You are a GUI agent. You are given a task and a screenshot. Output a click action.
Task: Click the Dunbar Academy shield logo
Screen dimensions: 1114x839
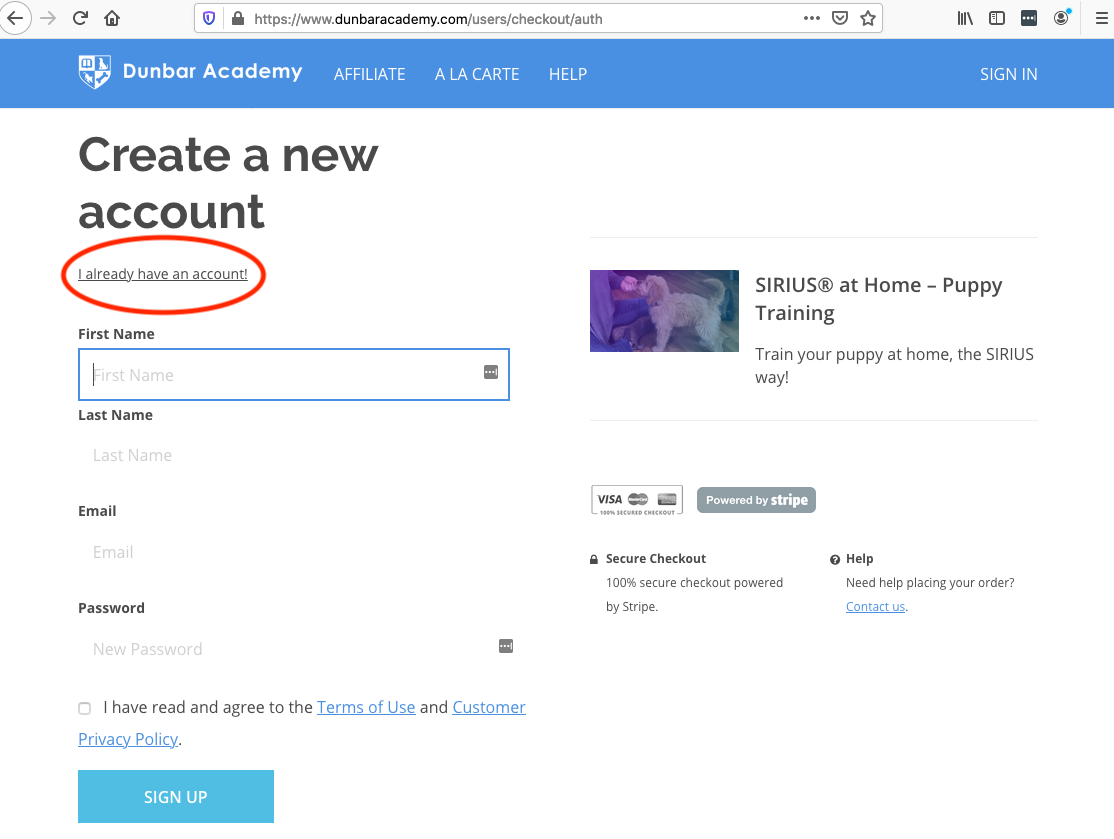[94, 72]
